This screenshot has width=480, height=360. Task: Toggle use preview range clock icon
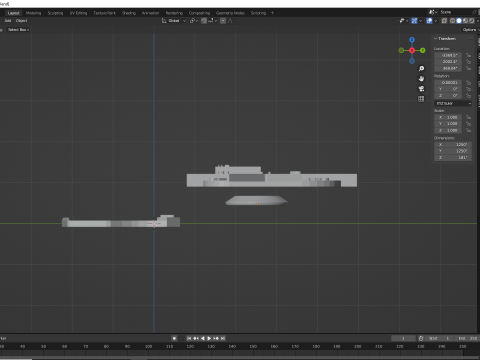[x=421, y=338]
